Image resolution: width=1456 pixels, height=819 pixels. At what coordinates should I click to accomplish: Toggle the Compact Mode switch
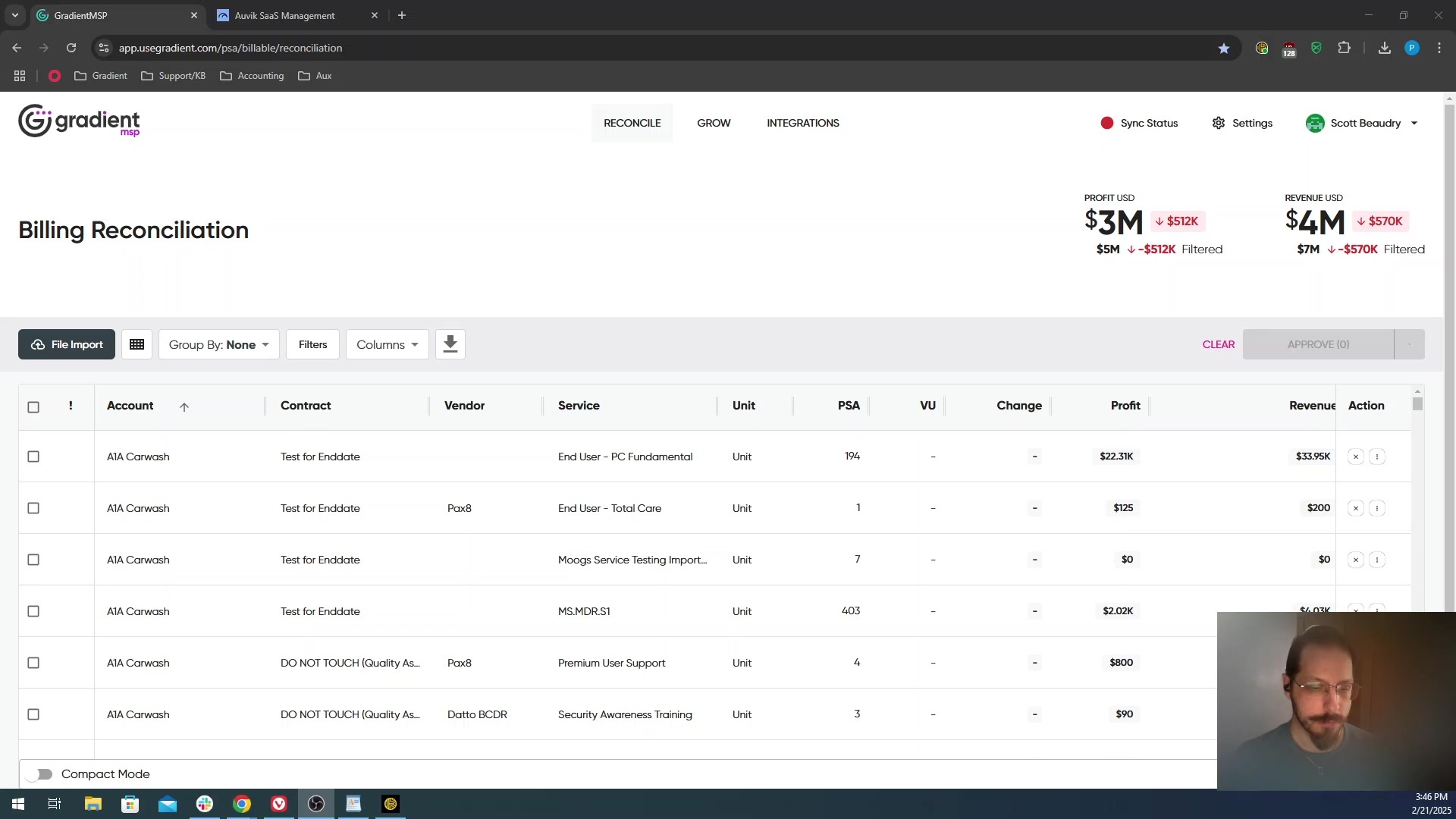(39, 774)
